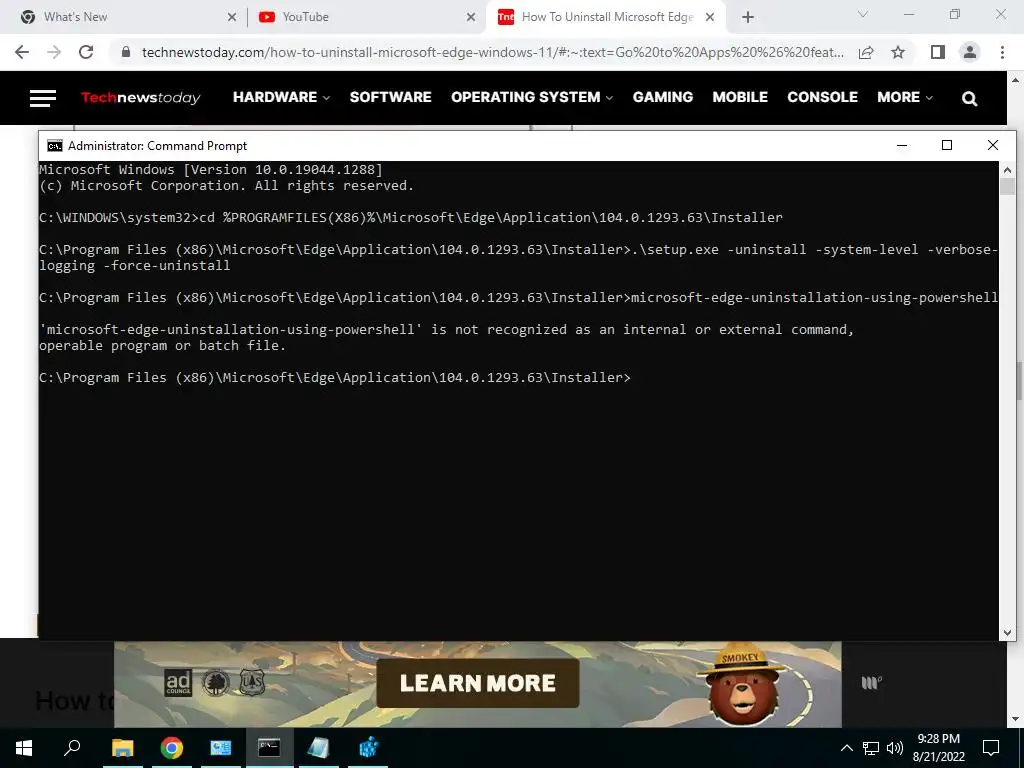The width and height of the screenshot is (1024, 768).
Task: Click the Smokey Bear image in ad
Action: click(x=743, y=686)
